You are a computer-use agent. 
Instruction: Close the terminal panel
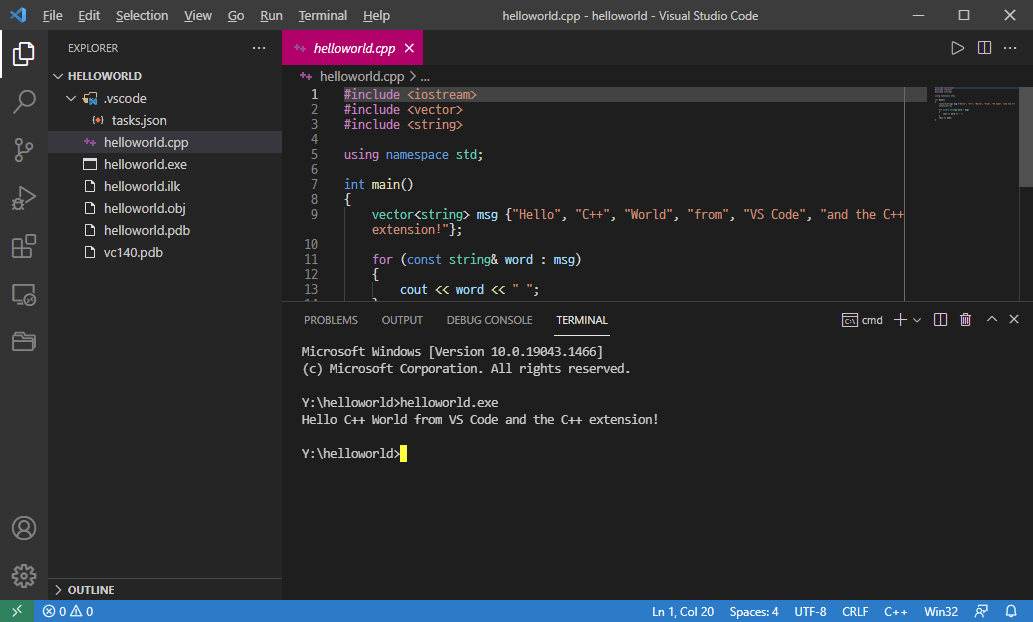[x=1014, y=320]
